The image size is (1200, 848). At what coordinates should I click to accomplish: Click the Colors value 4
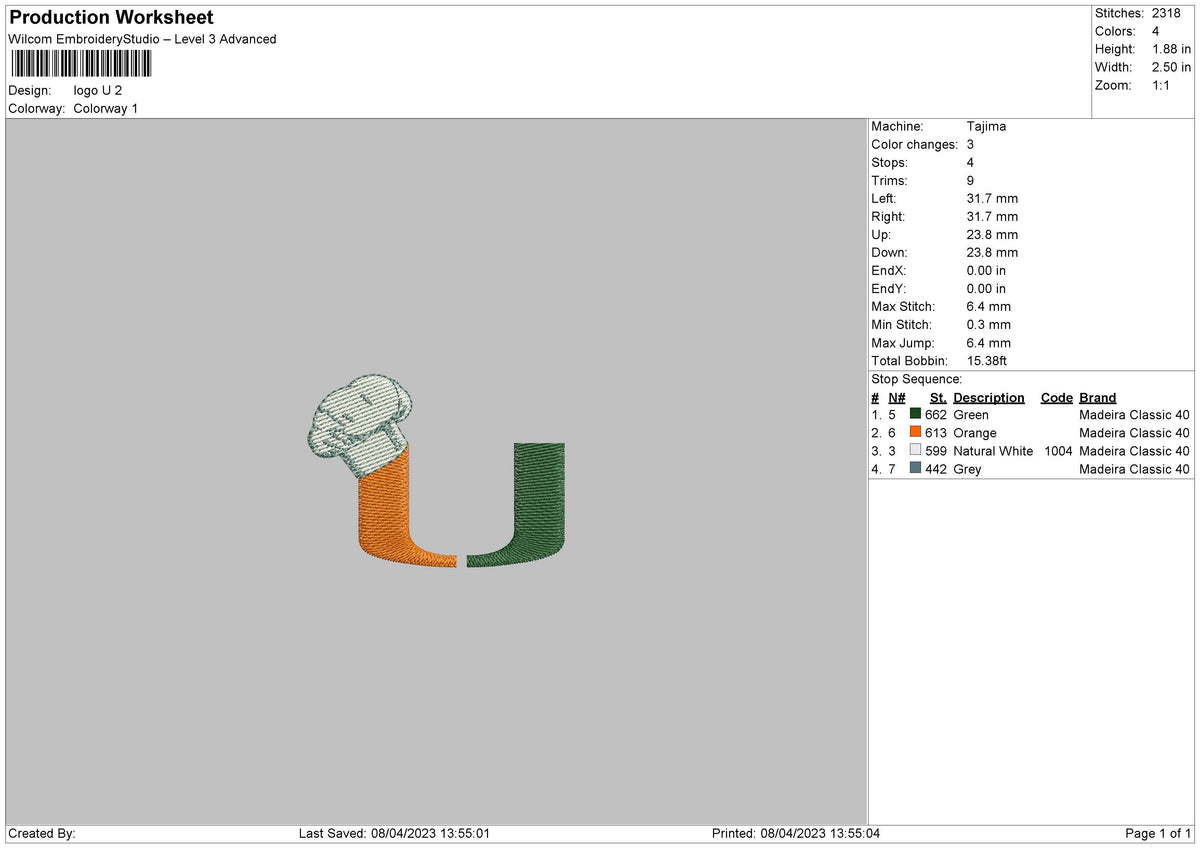click(1156, 31)
